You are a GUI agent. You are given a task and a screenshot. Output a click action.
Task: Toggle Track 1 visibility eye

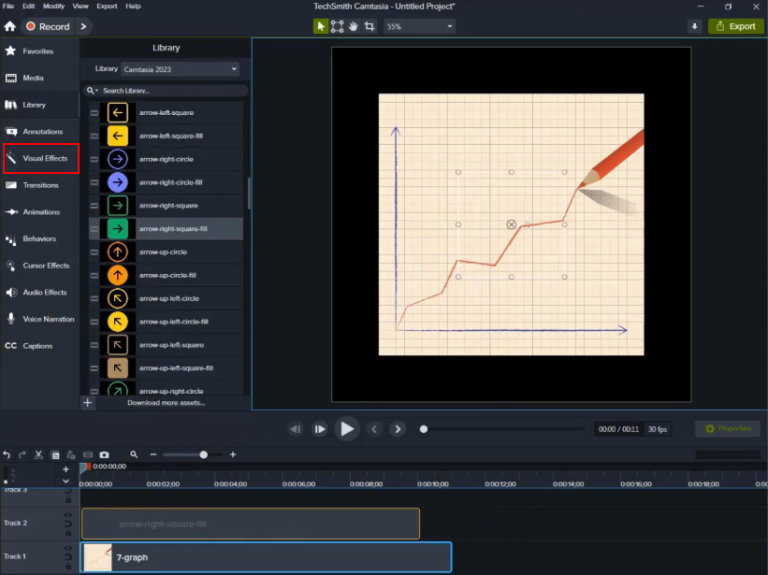pos(68,548)
